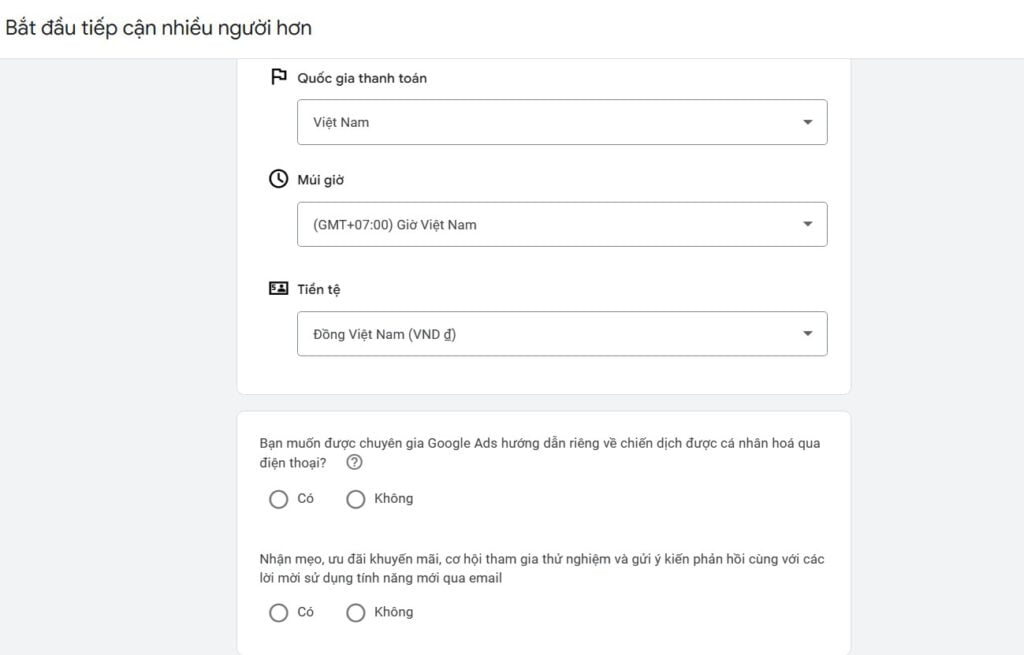Click the Bắt đầu tiếp cận nhiều người hơn heading
The width and height of the screenshot is (1024, 655).
159,28
